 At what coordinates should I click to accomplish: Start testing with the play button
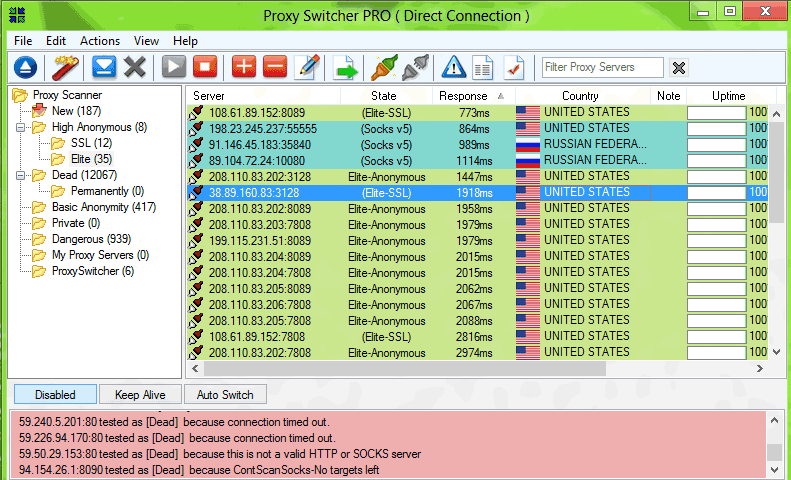pyautogui.click(x=174, y=67)
